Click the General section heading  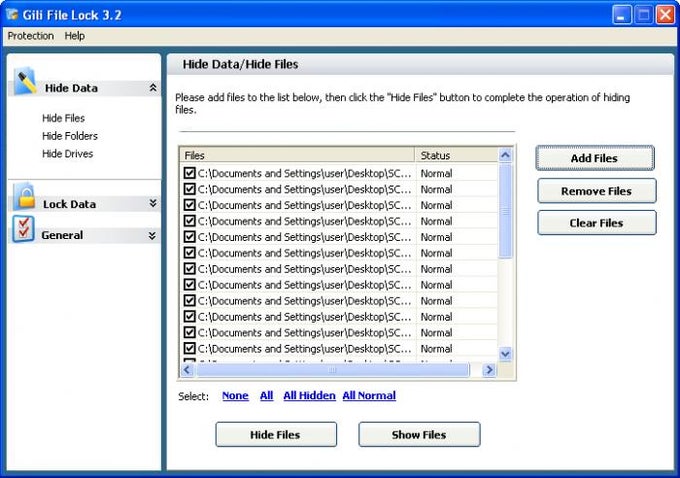coord(62,235)
